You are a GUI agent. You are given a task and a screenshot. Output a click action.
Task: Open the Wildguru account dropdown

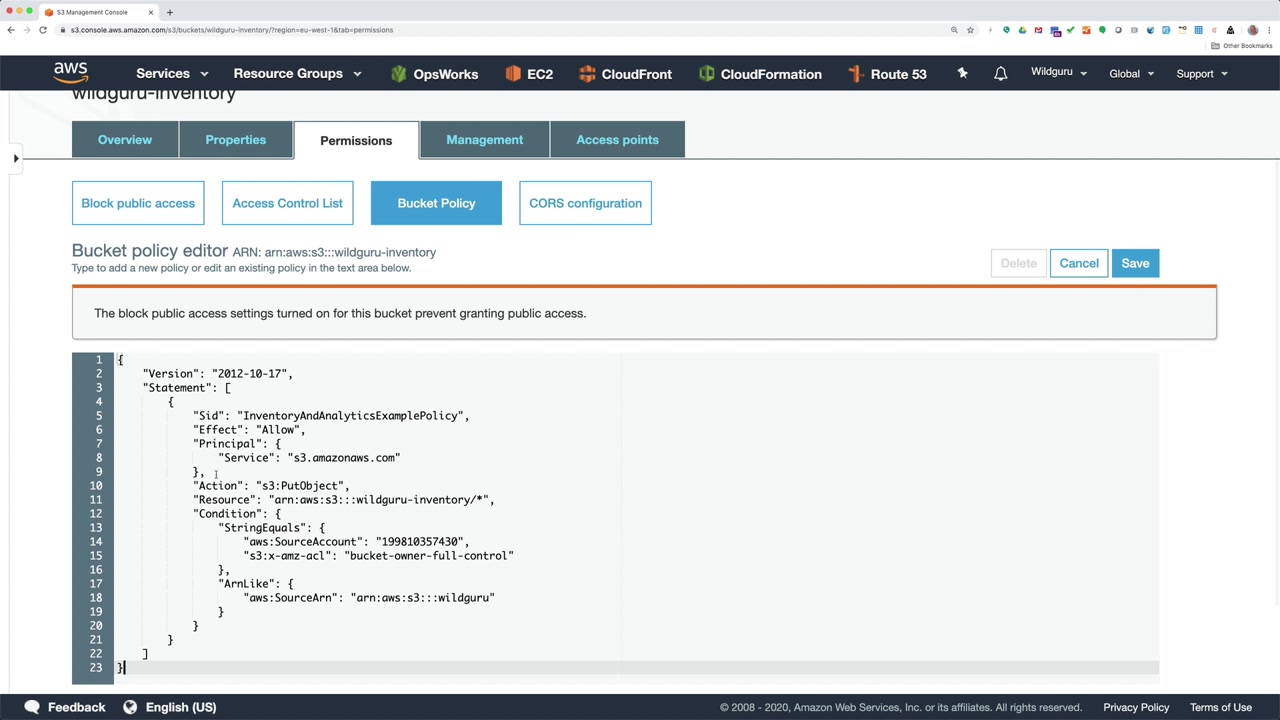pyautogui.click(x=1059, y=73)
